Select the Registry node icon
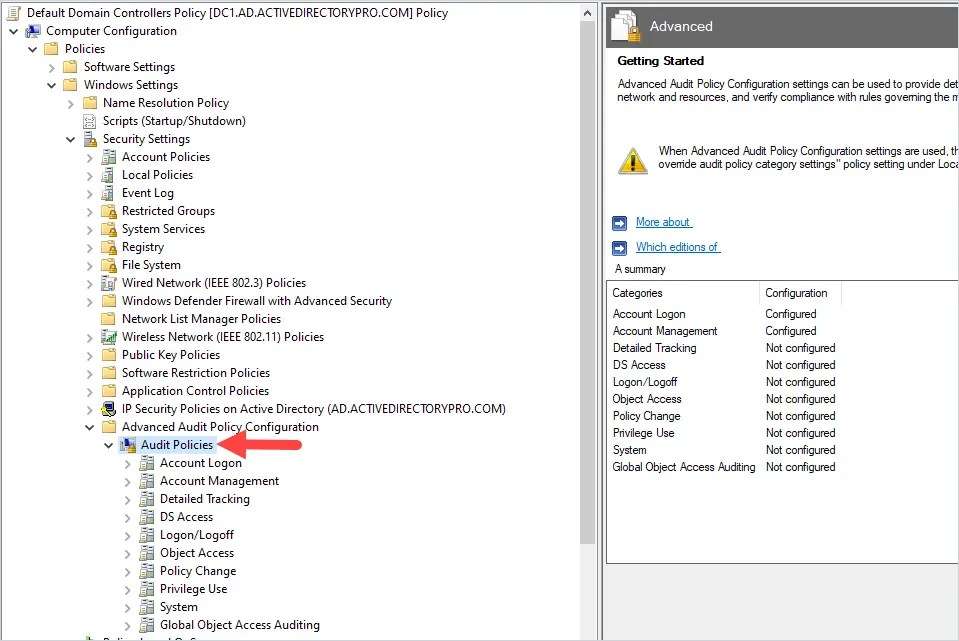 click(107, 246)
